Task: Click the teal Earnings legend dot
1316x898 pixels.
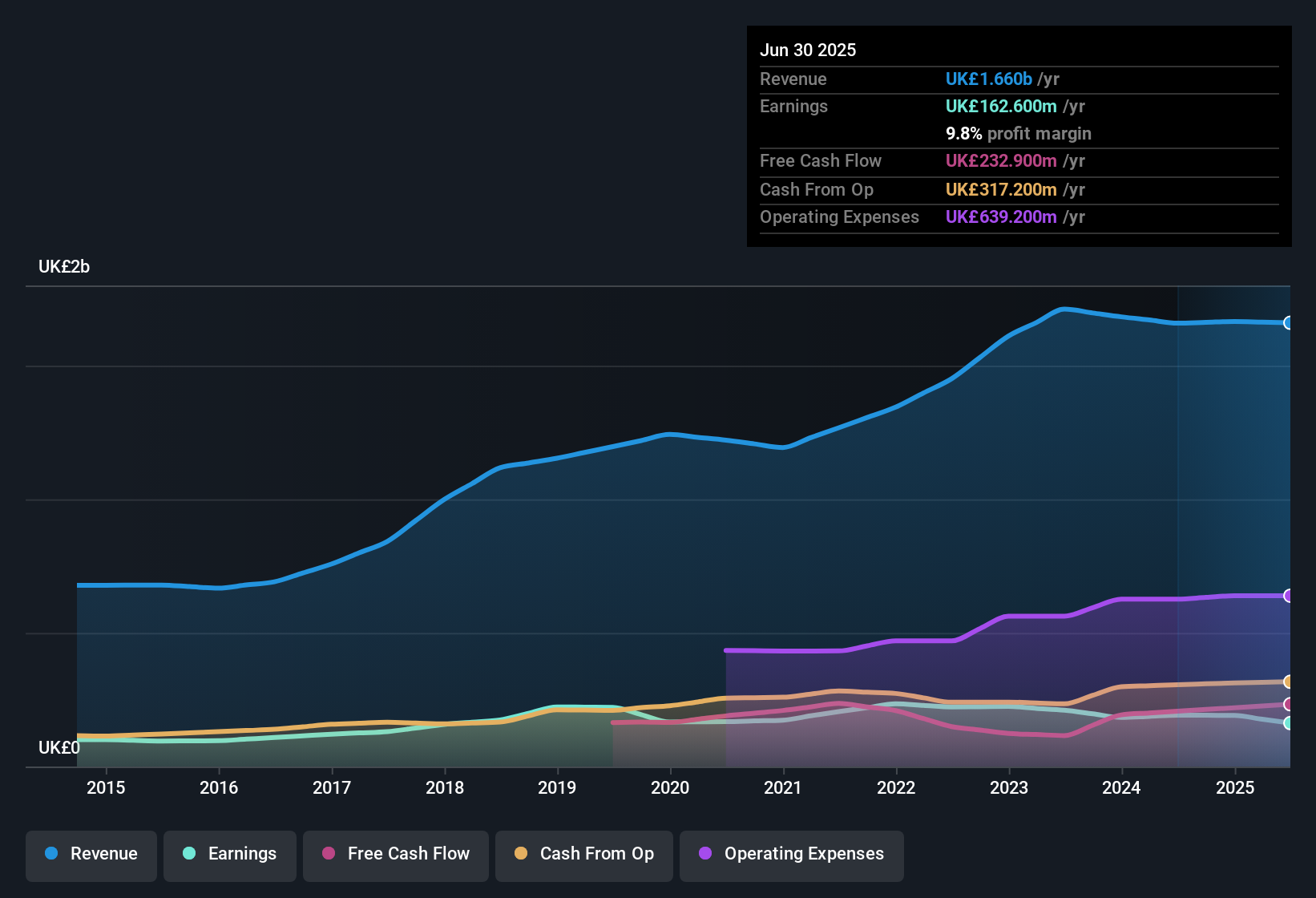Action: pos(189,853)
